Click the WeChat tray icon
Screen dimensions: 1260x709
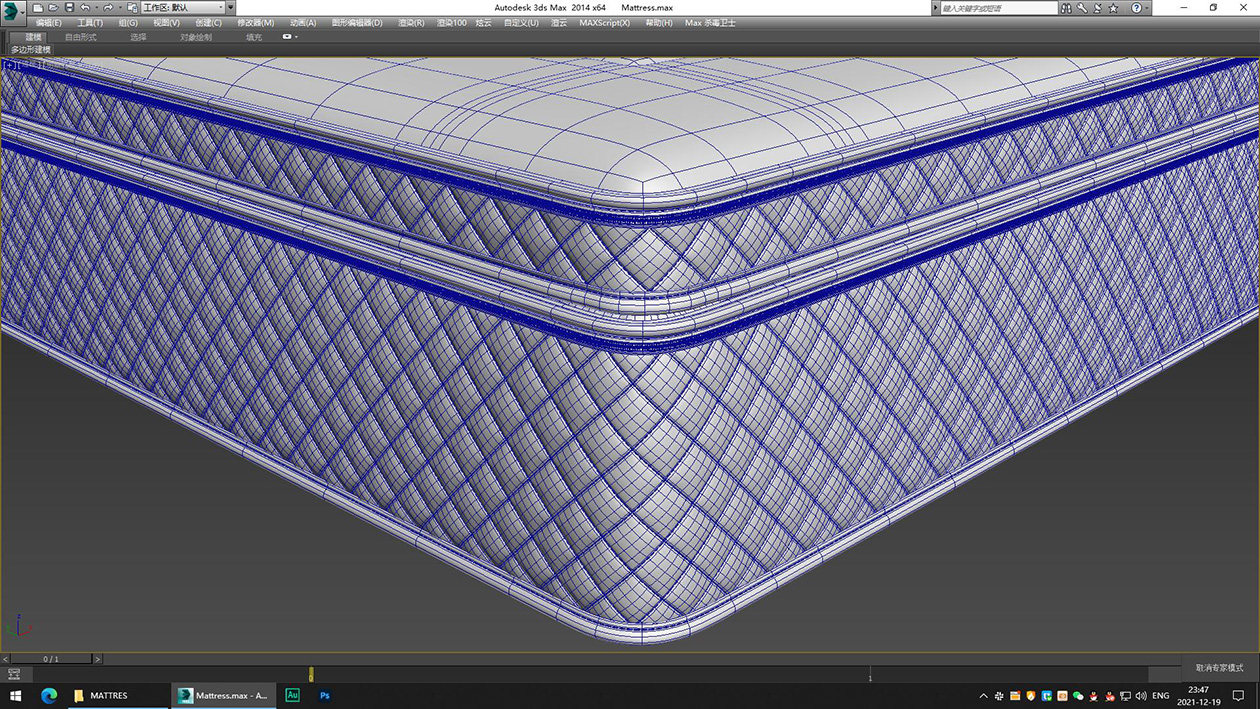[x=1078, y=696]
